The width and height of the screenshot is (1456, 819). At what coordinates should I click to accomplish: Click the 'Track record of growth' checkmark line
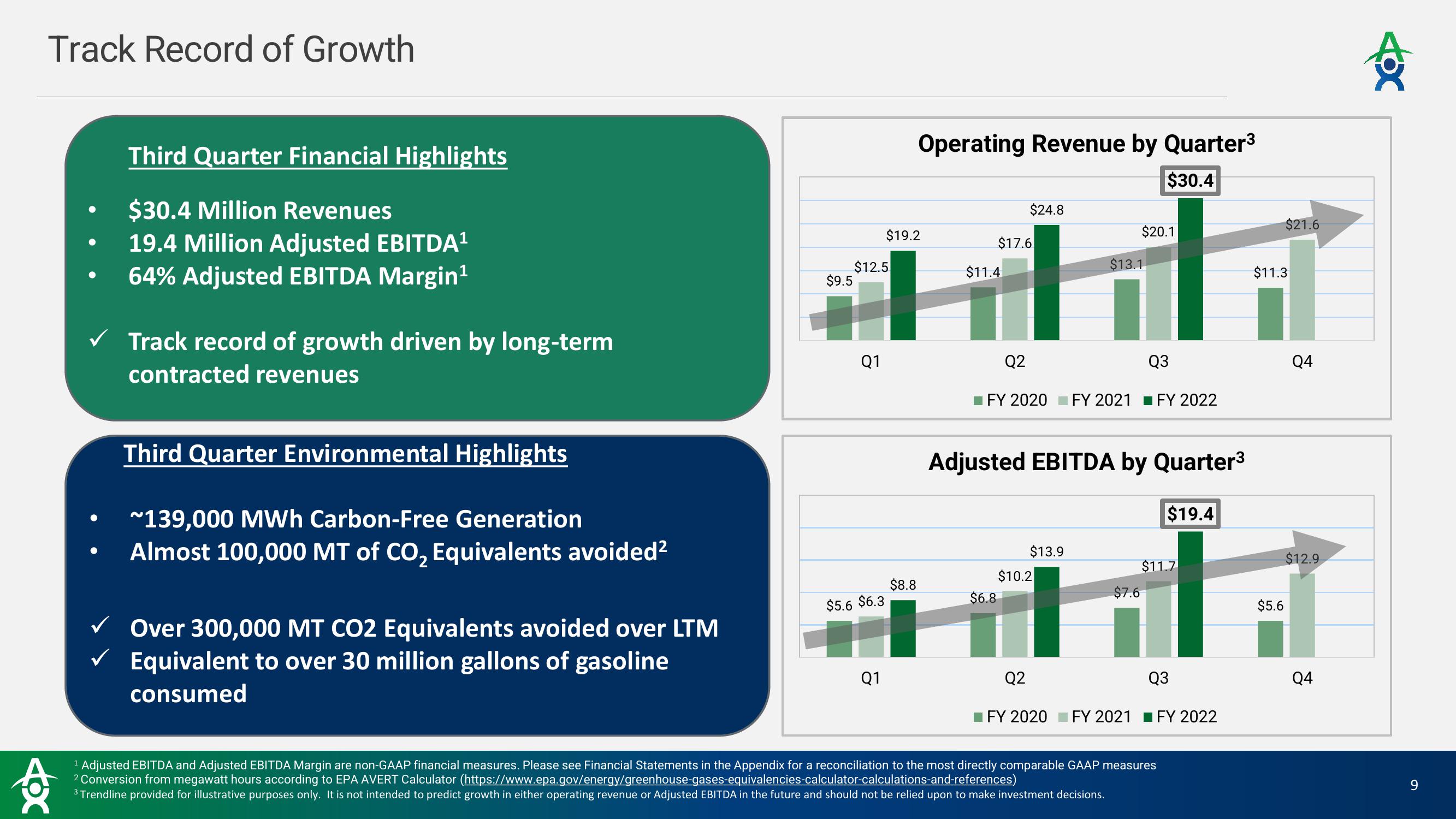[x=371, y=358]
